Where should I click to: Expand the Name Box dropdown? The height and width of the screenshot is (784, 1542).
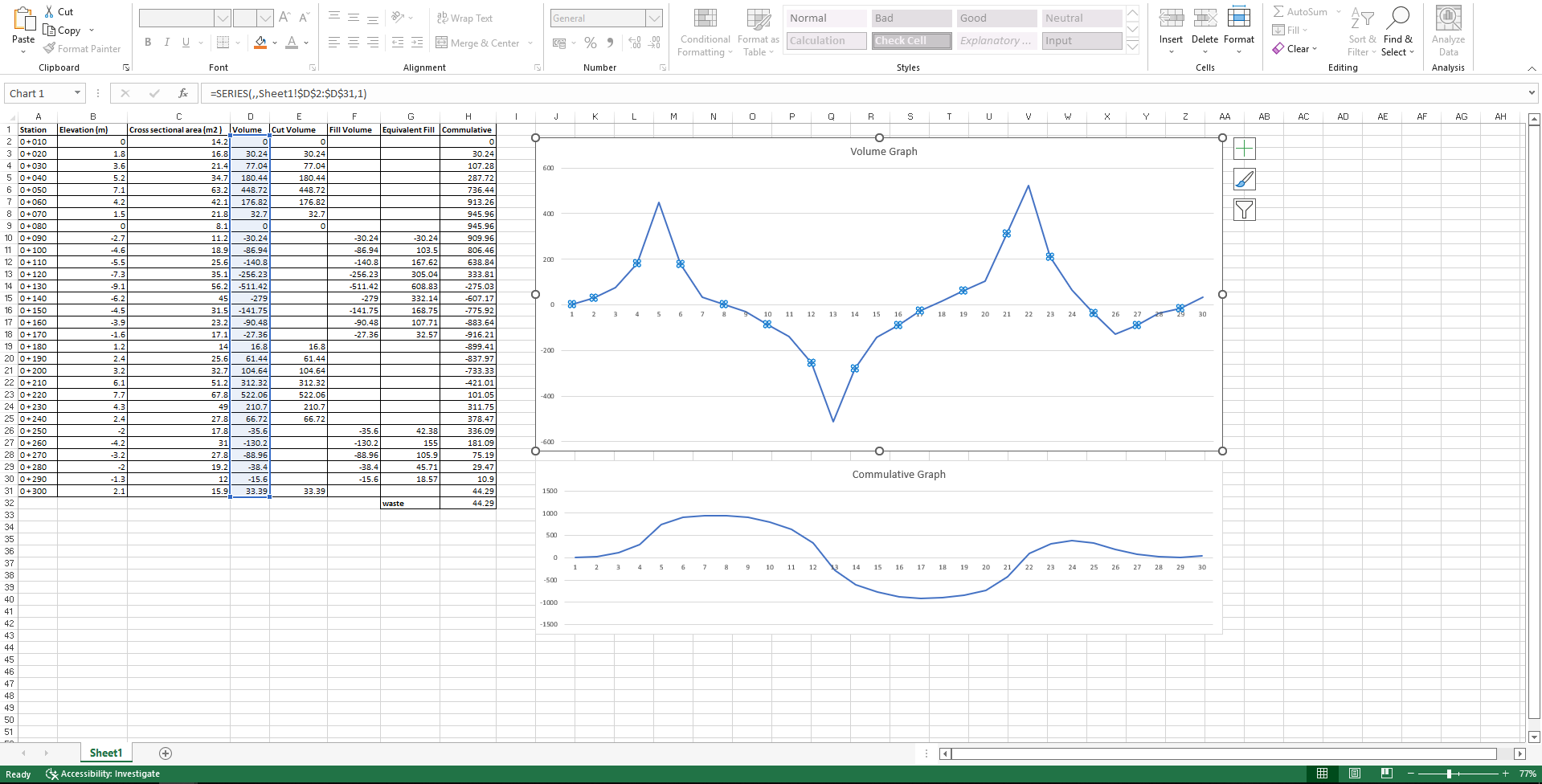77,93
